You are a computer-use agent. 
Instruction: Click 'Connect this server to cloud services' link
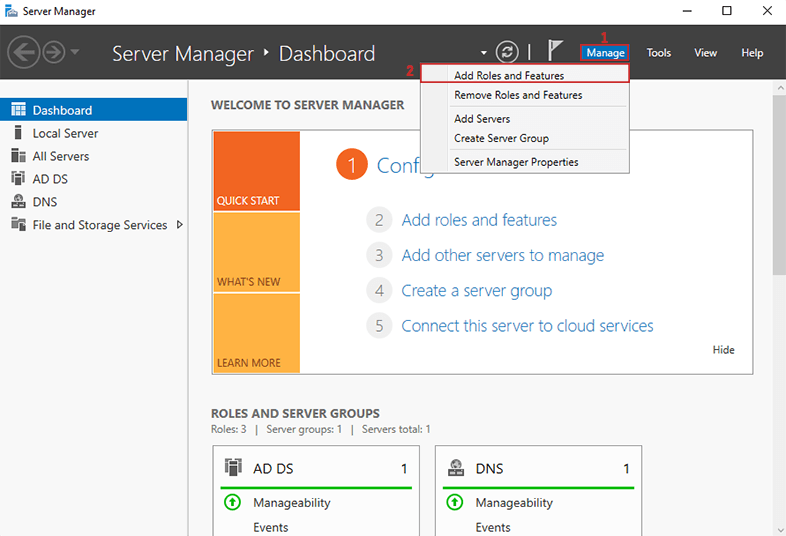527,326
